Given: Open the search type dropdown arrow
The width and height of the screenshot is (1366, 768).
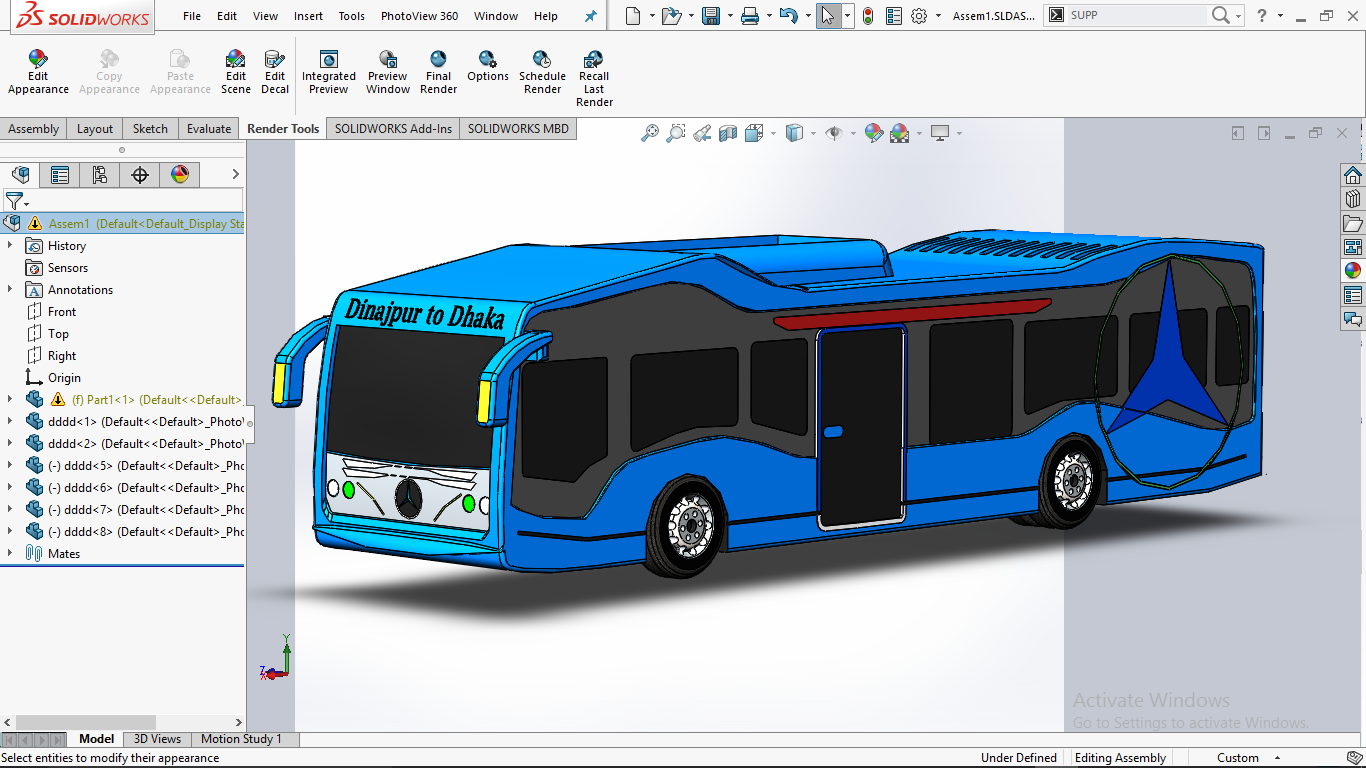Looking at the screenshot, I should pos(1238,16).
